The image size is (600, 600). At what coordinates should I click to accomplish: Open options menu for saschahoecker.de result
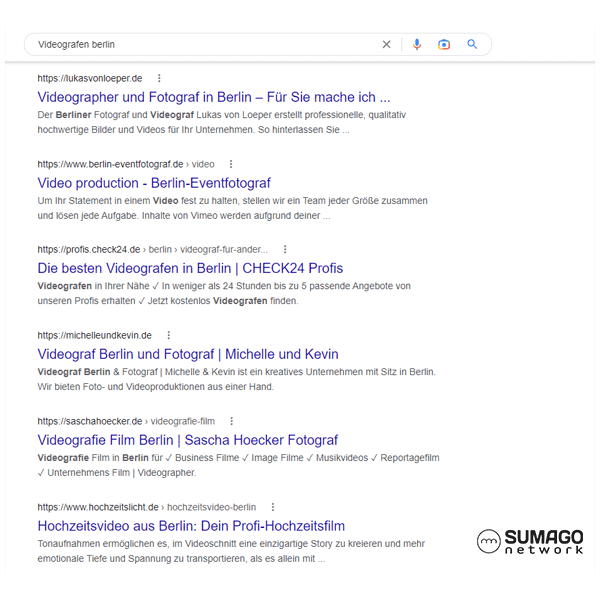click(x=232, y=421)
